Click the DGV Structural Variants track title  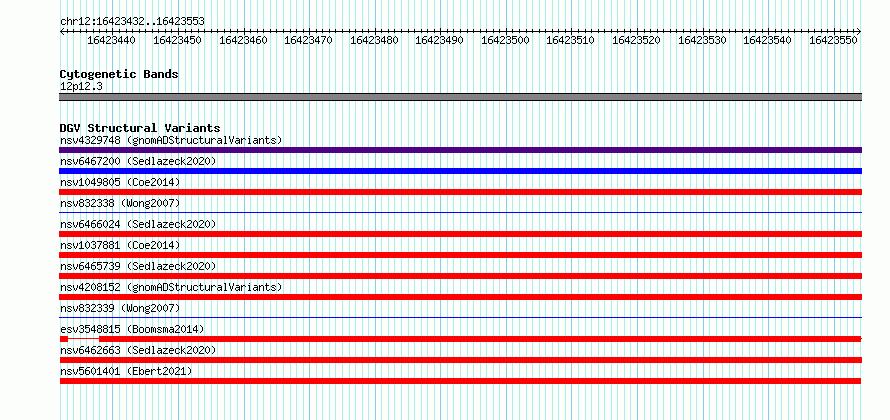[140, 128]
